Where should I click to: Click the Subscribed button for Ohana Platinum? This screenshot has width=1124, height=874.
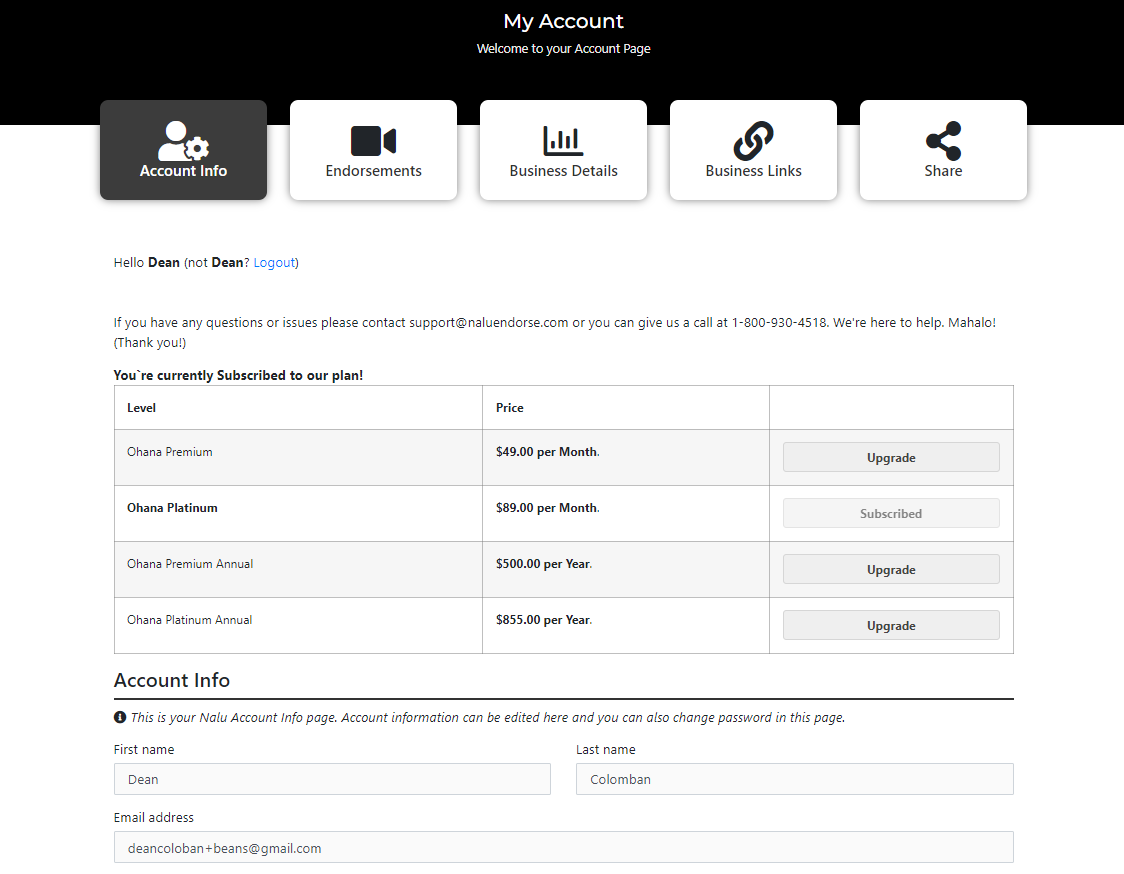click(x=891, y=513)
